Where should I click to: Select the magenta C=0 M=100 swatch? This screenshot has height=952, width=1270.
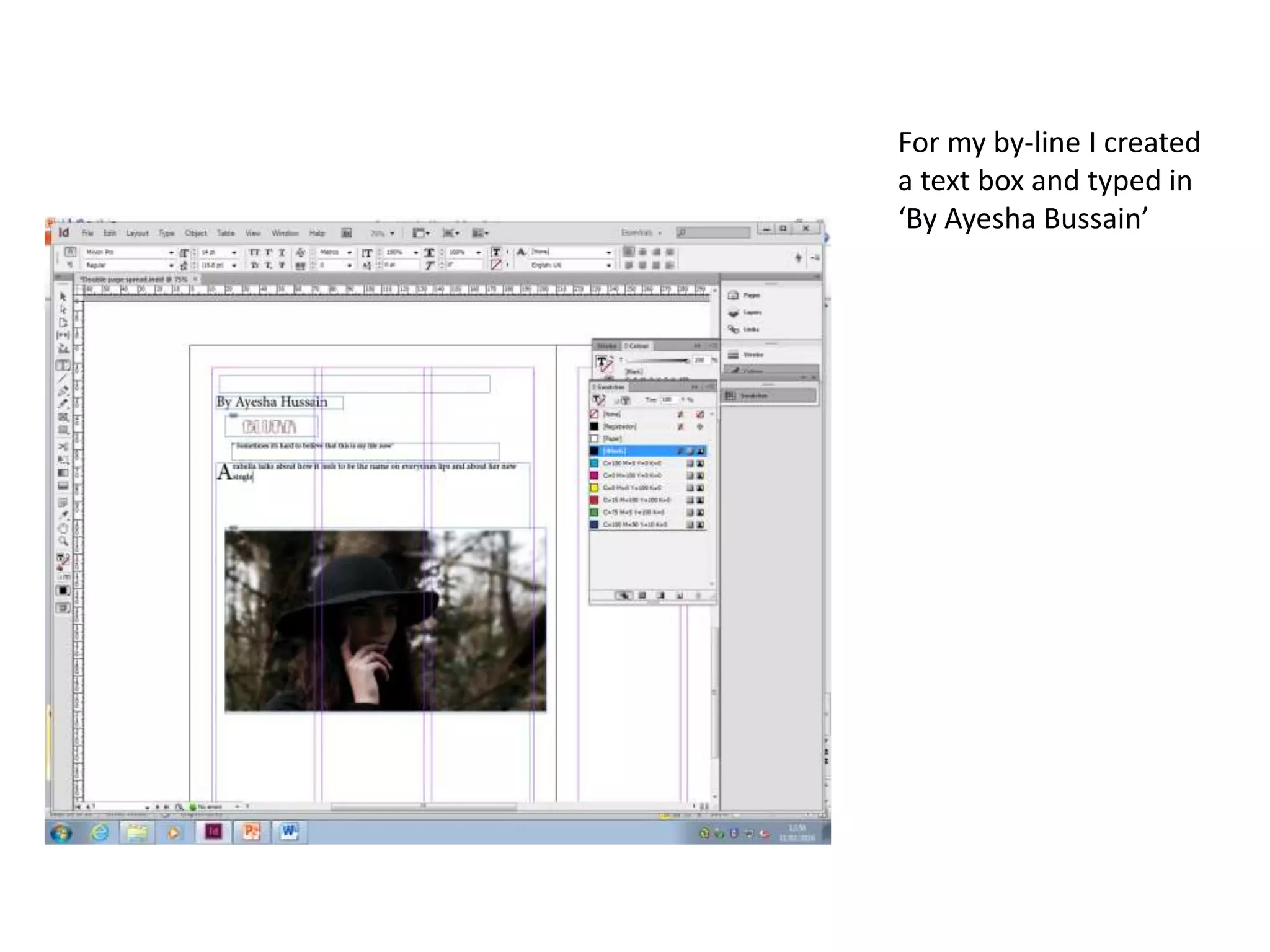[x=648, y=475]
